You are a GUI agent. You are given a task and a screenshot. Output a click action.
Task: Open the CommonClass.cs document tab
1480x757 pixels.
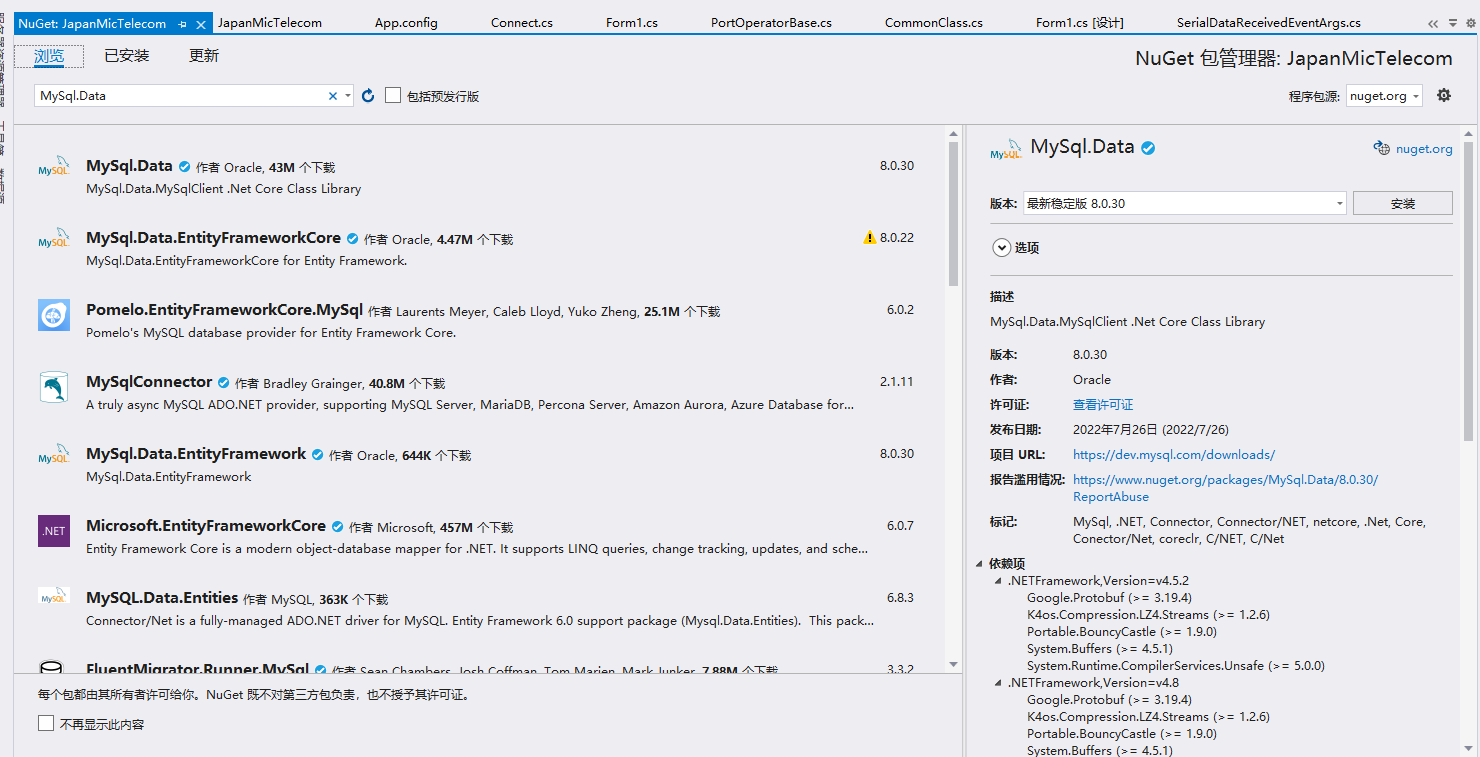[x=934, y=23]
